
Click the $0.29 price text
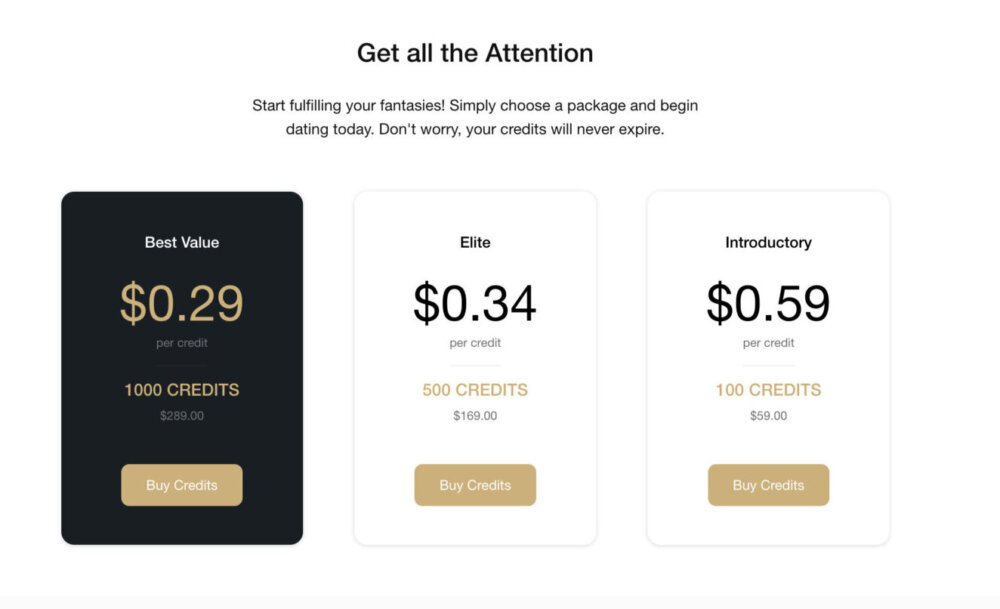pos(181,304)
